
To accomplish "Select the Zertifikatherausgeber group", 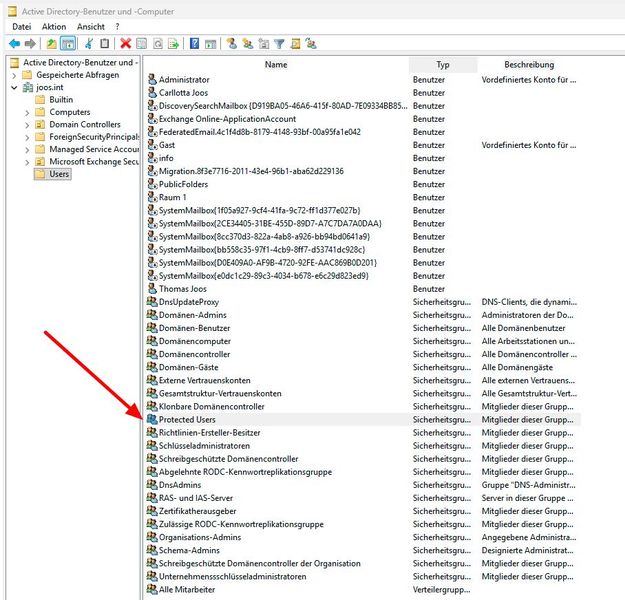I will [197, 511].
